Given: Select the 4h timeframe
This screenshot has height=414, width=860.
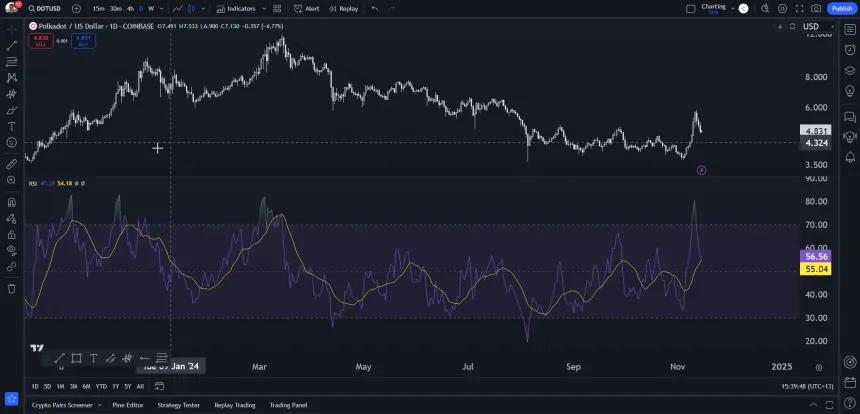Looking at the screenshot, I should coord(131,9).
